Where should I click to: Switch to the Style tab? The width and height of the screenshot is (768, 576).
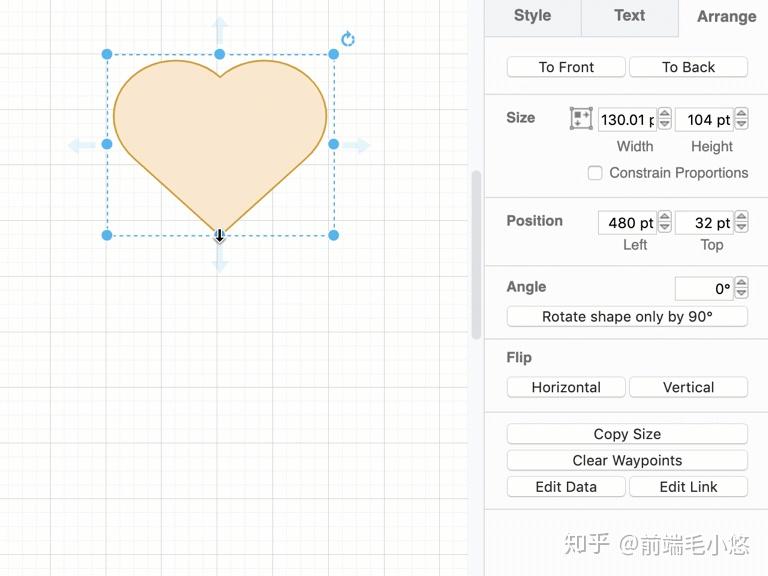pyautogui.click(x=532, y=16)
